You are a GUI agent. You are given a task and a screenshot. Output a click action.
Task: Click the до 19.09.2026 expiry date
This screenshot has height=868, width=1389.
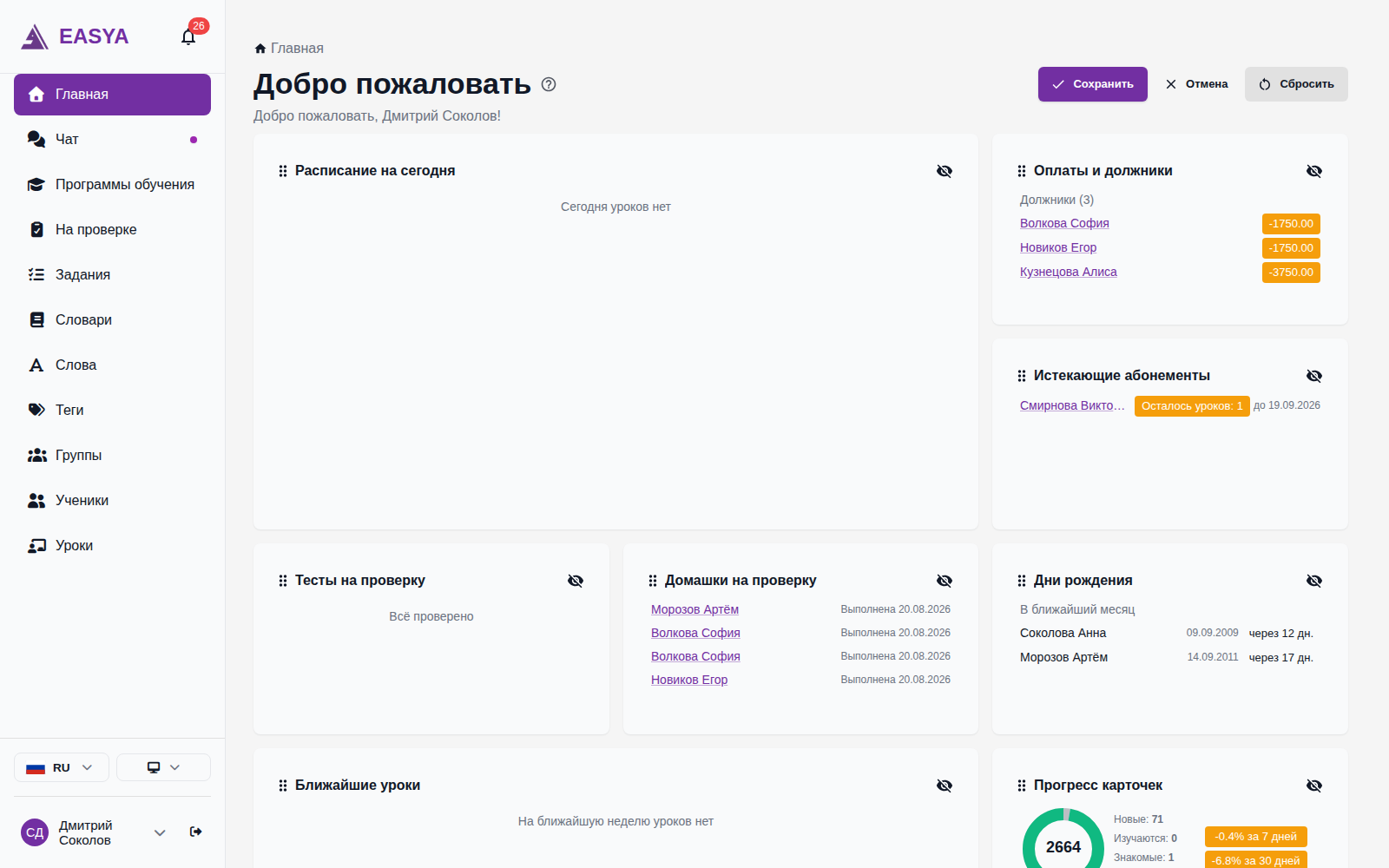[1287, 405]
